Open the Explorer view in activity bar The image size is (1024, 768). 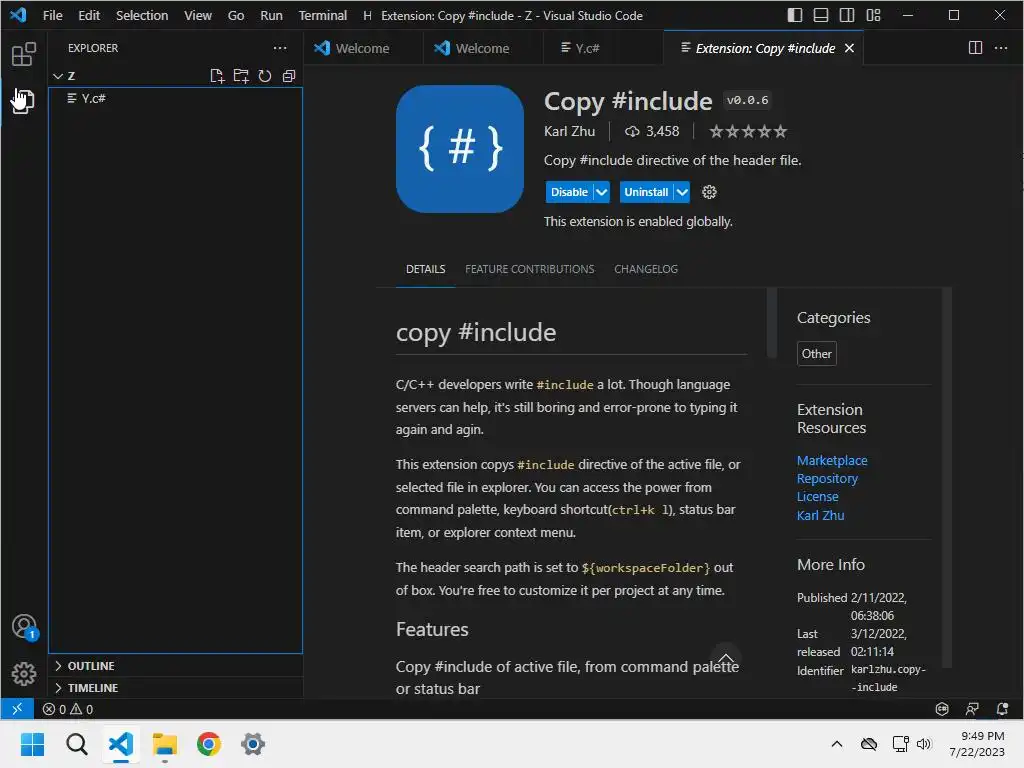[x=24, y=101]
